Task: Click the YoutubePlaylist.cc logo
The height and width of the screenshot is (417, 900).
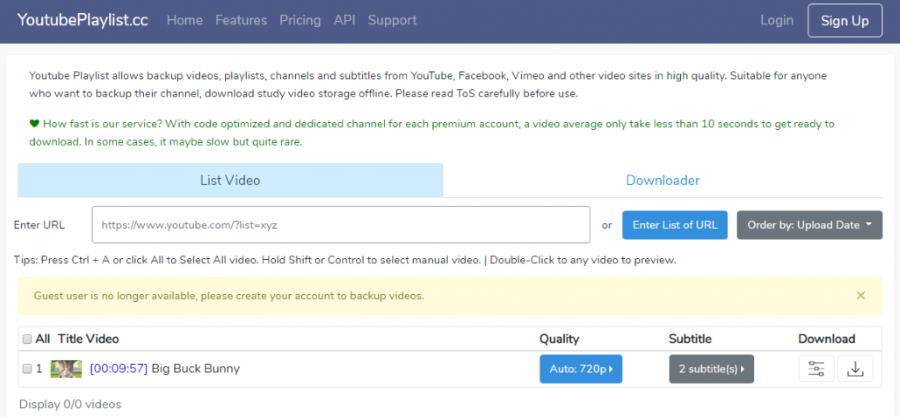Action: 83,20
